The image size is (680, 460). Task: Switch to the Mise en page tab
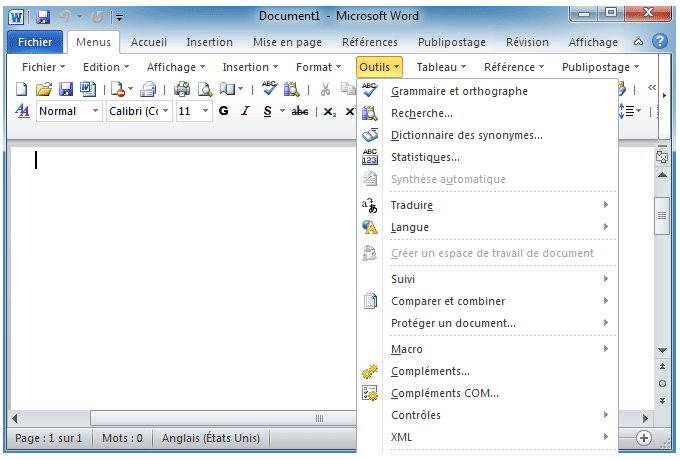pyautogui.click(x=287, y=42)
